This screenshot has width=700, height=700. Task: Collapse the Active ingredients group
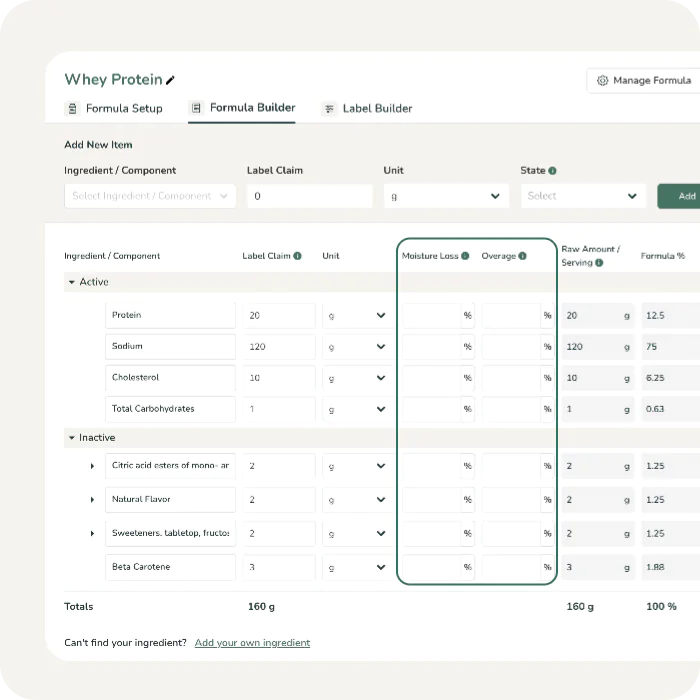(x=72, y=282)
